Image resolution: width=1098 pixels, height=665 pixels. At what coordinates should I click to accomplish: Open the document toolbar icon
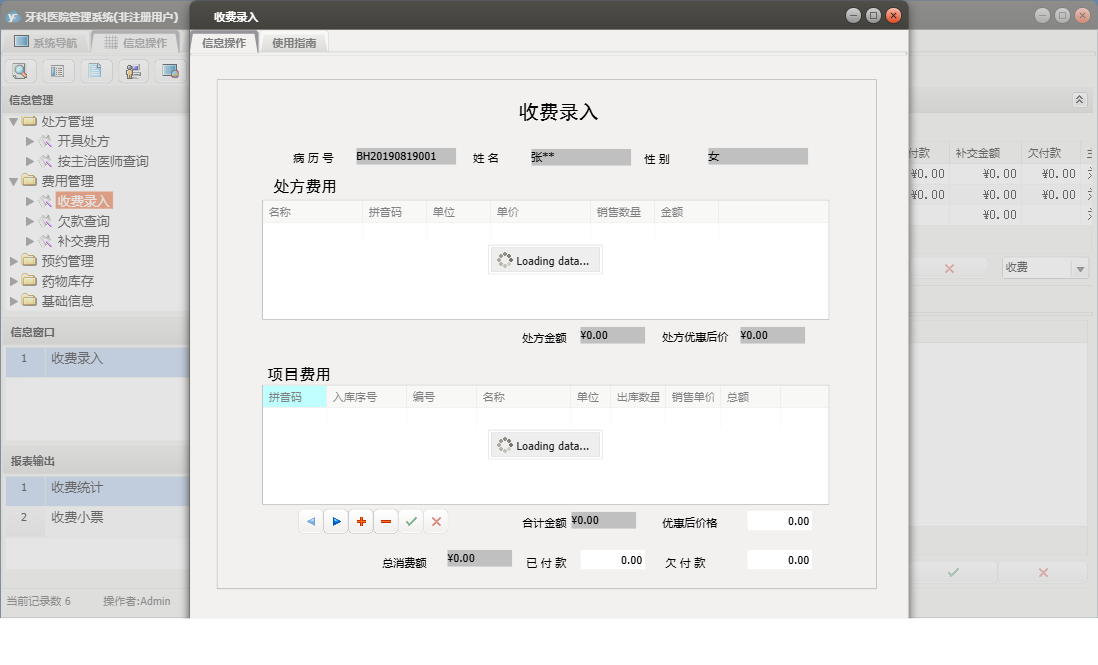click(96, 70)
